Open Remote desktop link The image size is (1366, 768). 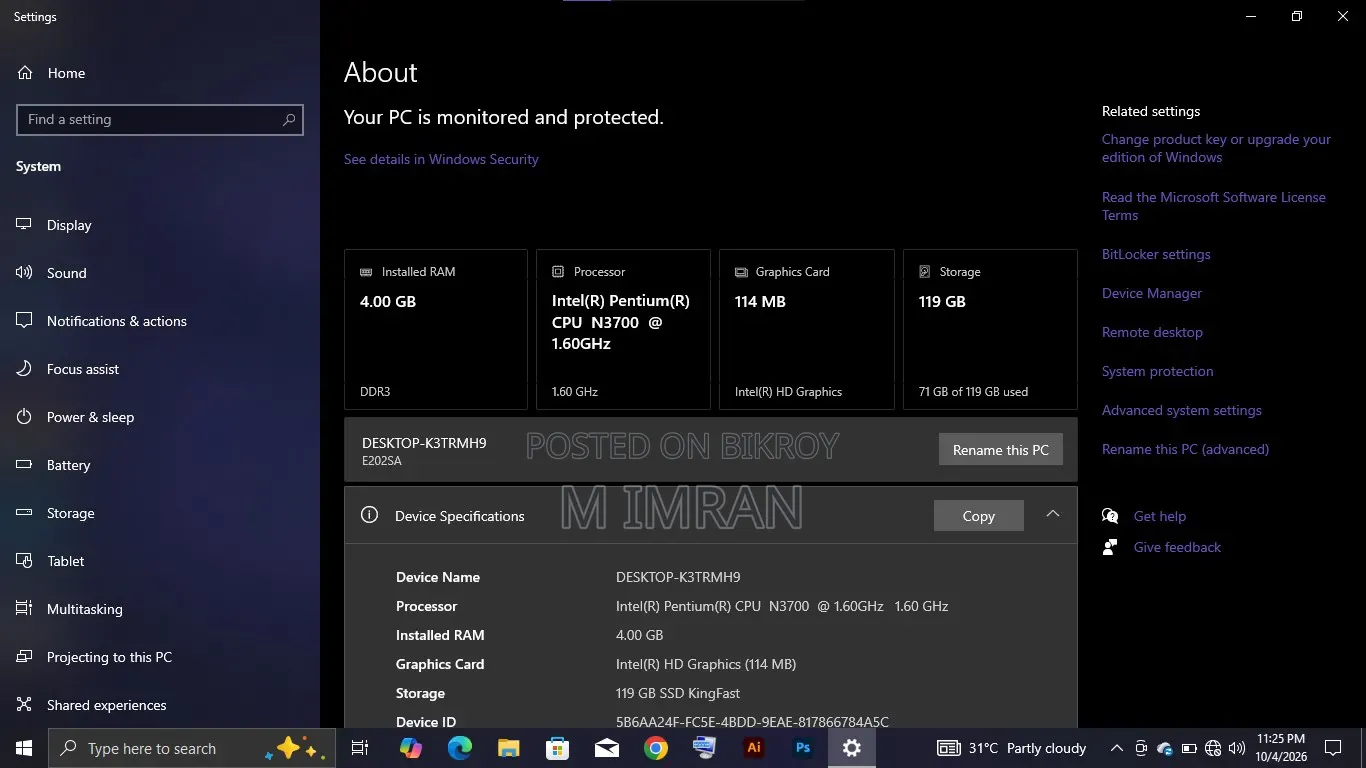coord(1152,332)
